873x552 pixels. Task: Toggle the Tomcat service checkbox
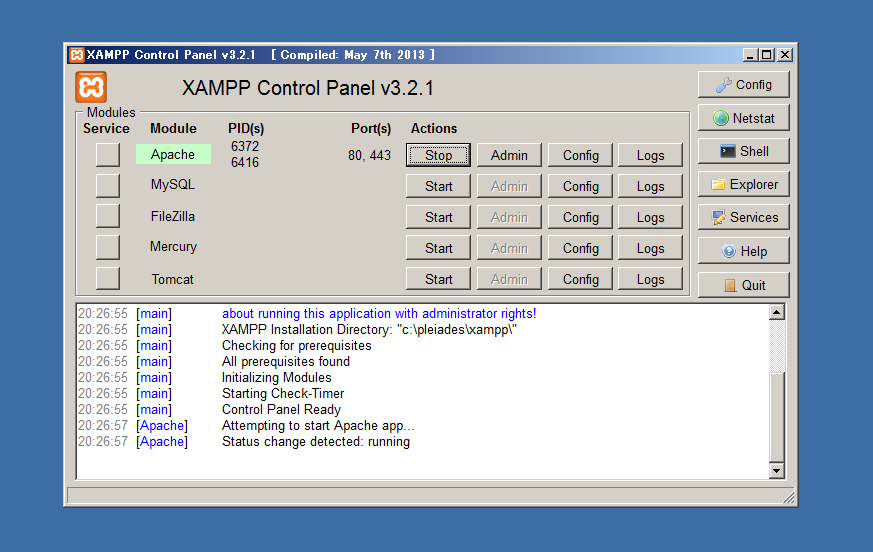click(x=107, y=279)
